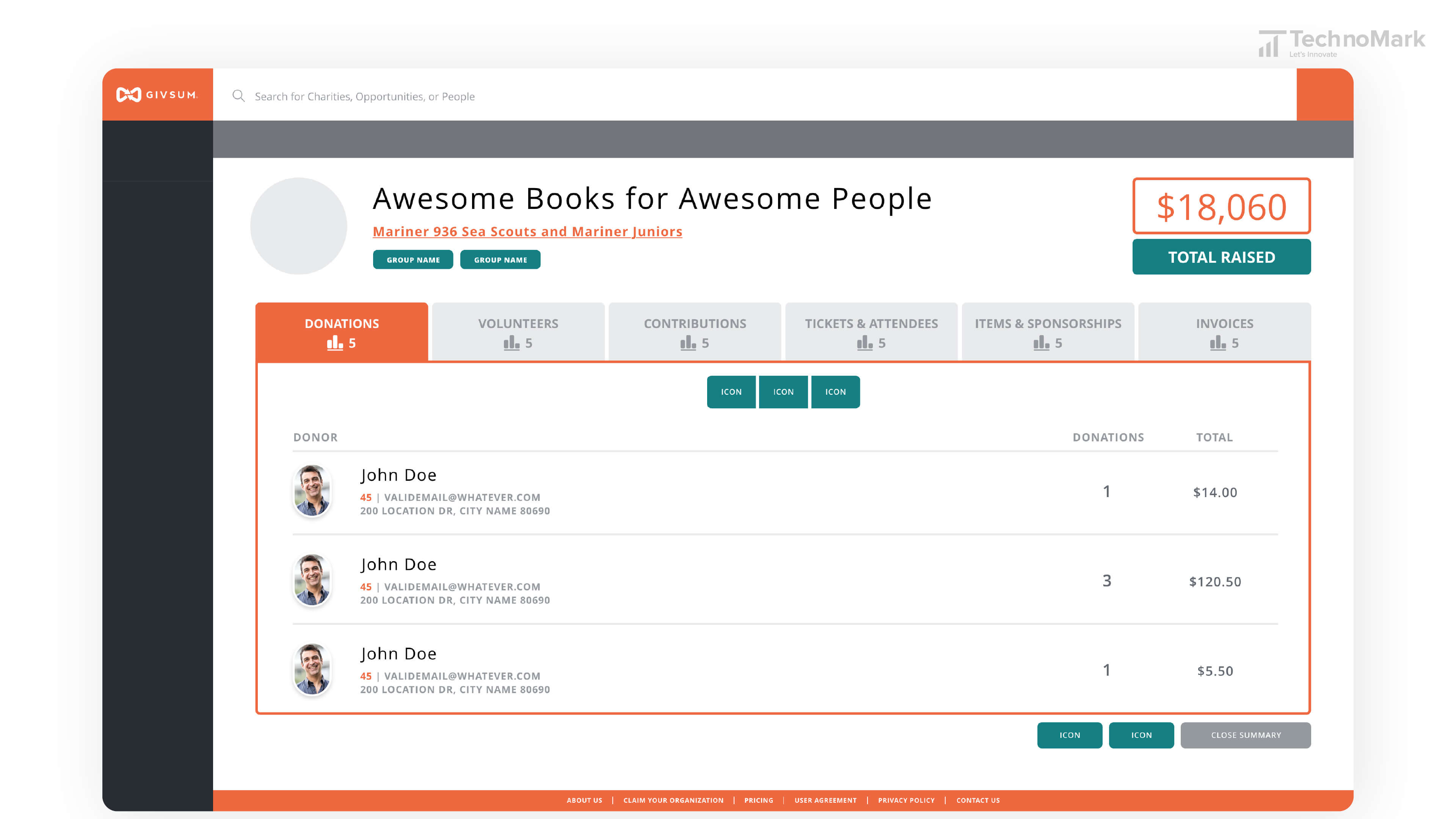The image size is (1456, 819).
Task: Switch to the Contributions tab
Action: click(695, 333)
